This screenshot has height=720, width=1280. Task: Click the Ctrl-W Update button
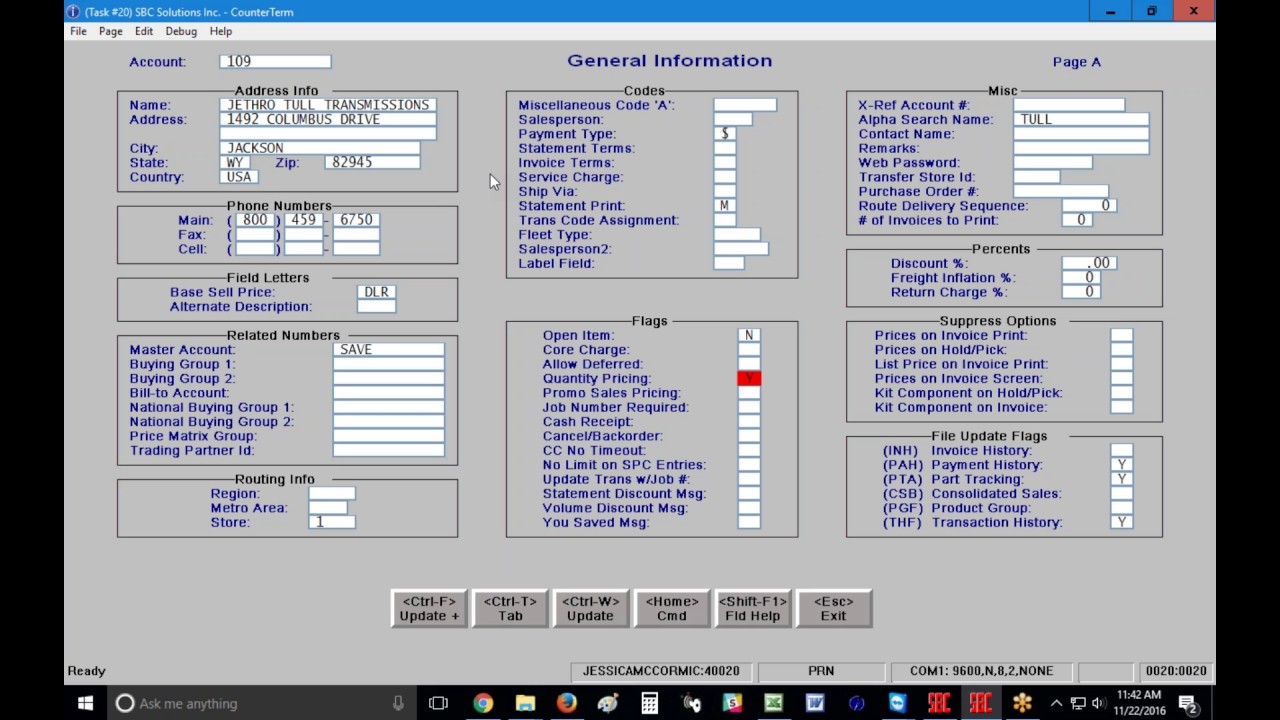click(x=590, y=608)
